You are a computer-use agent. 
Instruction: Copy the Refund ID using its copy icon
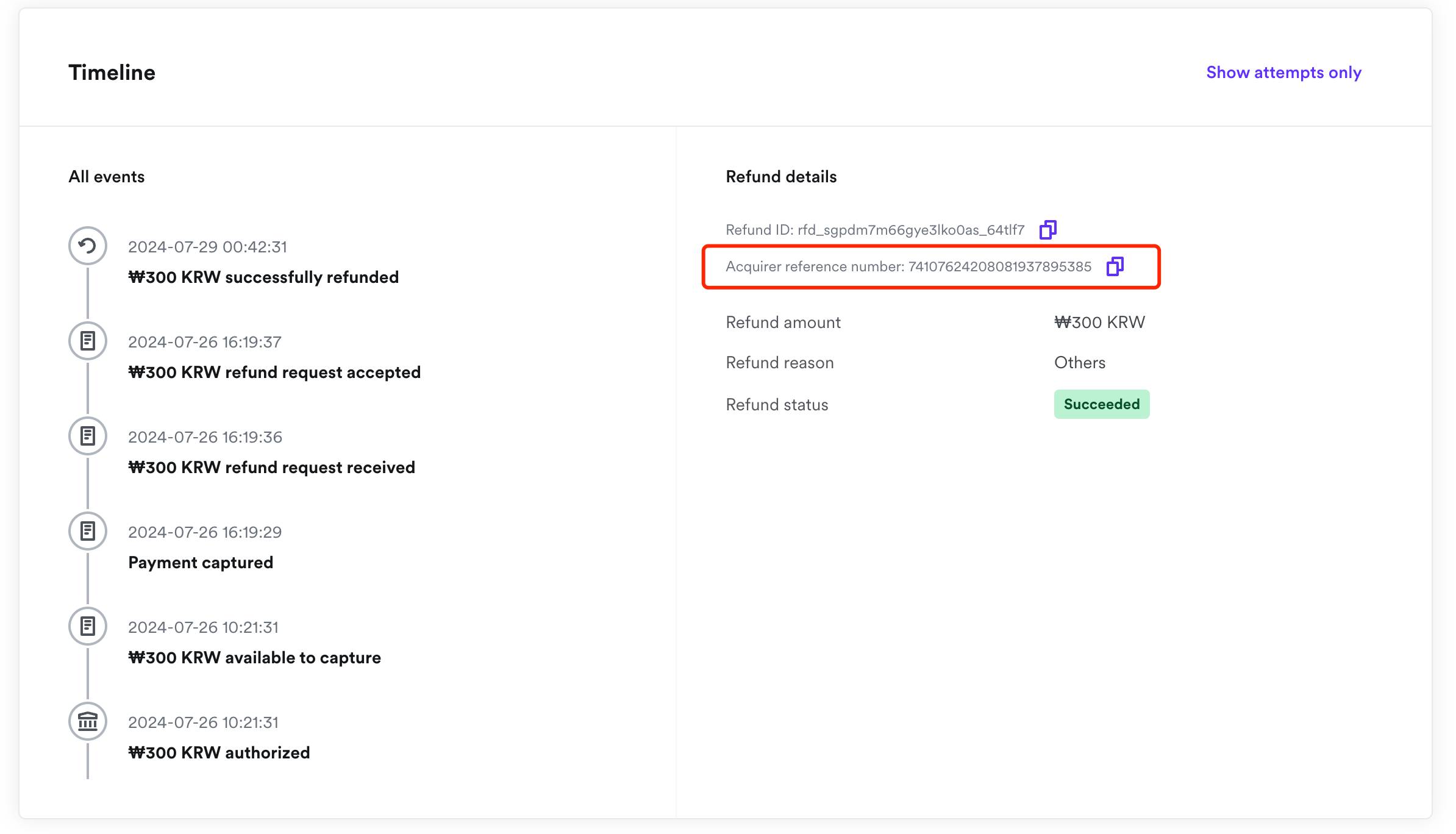click(1049, 229)
